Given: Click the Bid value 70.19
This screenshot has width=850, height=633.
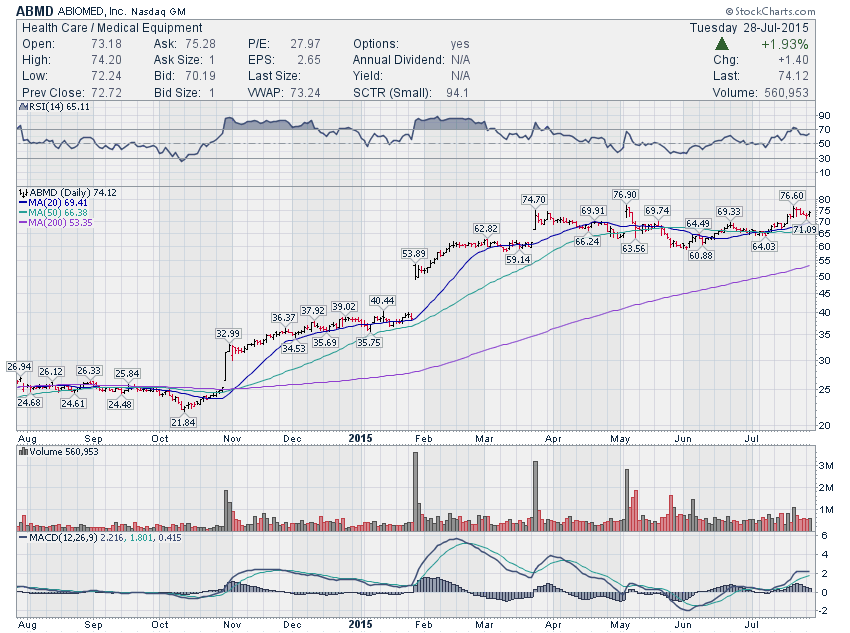Looking at the screenshot, I should pyautogui.click(x=200, y=76).
